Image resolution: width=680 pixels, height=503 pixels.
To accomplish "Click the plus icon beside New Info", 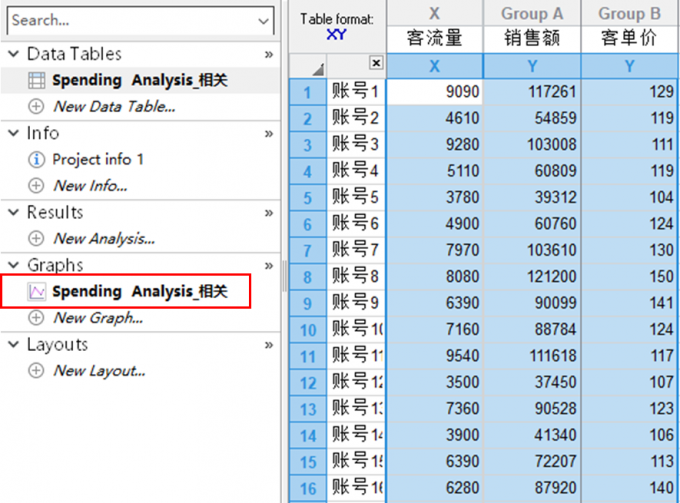I will coord(36,185).
